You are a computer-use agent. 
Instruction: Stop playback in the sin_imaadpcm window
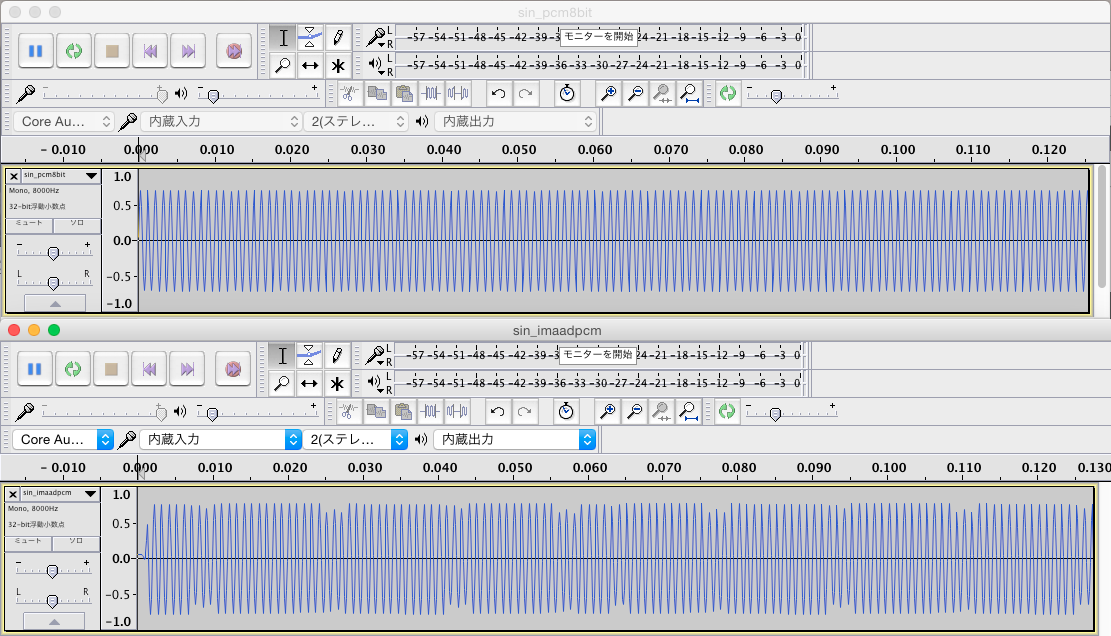111,369
